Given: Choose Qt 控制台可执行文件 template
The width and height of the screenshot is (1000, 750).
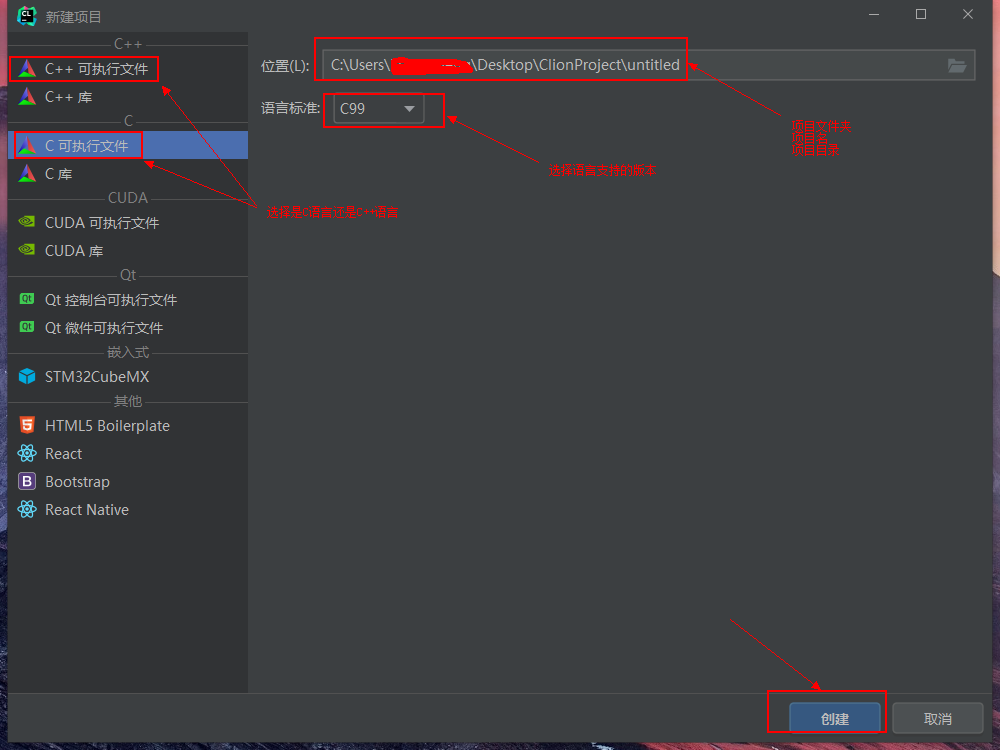Looking at the screenshot, I should [128, 300].
